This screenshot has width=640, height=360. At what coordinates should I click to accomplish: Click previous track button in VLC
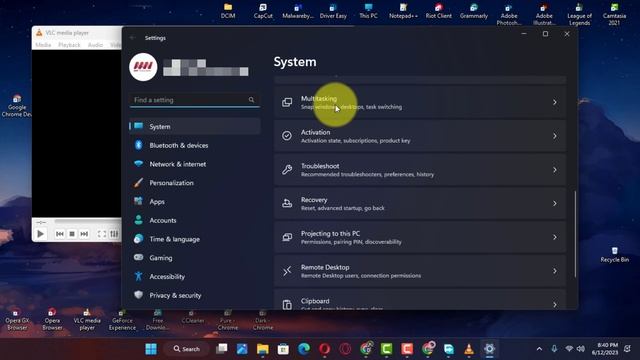pyautogui.click(x=60, y=234)
